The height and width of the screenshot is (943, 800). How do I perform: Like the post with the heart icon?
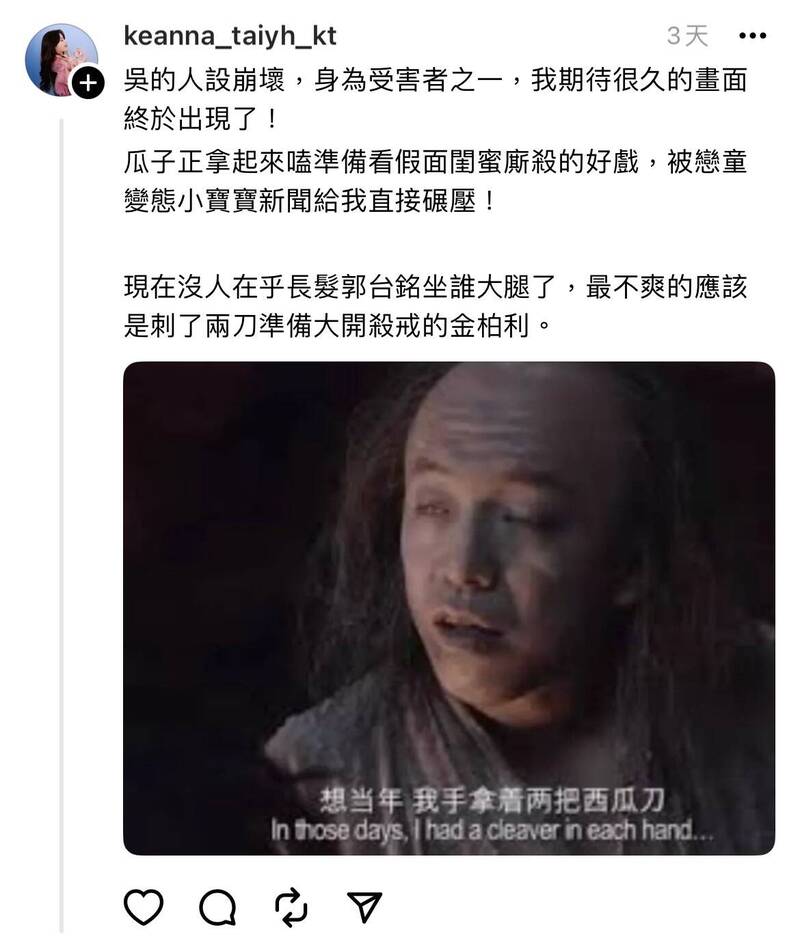pos(143,906)
